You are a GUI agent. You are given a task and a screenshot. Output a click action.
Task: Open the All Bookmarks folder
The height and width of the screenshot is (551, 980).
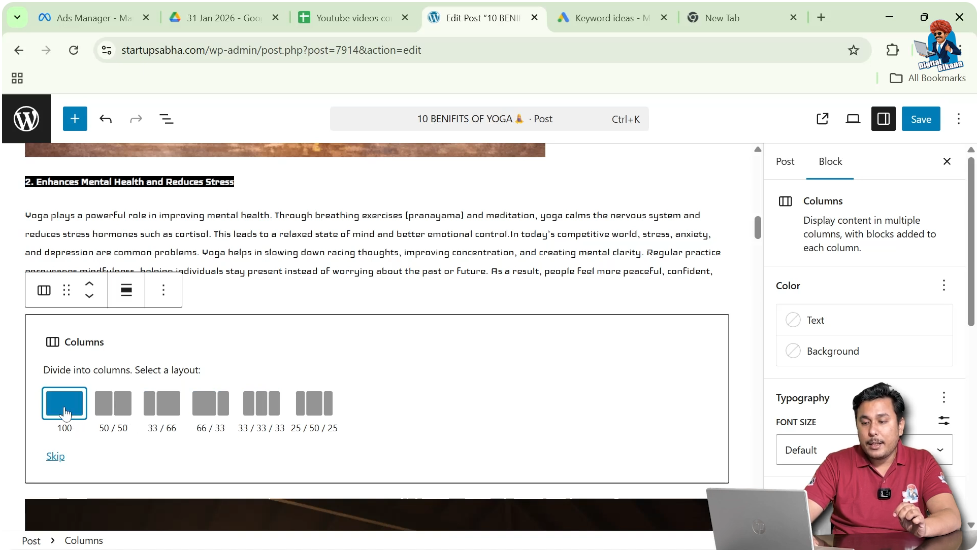928,78
